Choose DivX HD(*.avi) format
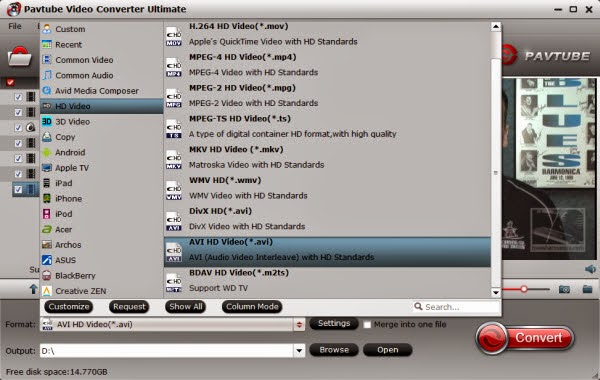 point(327,219)
